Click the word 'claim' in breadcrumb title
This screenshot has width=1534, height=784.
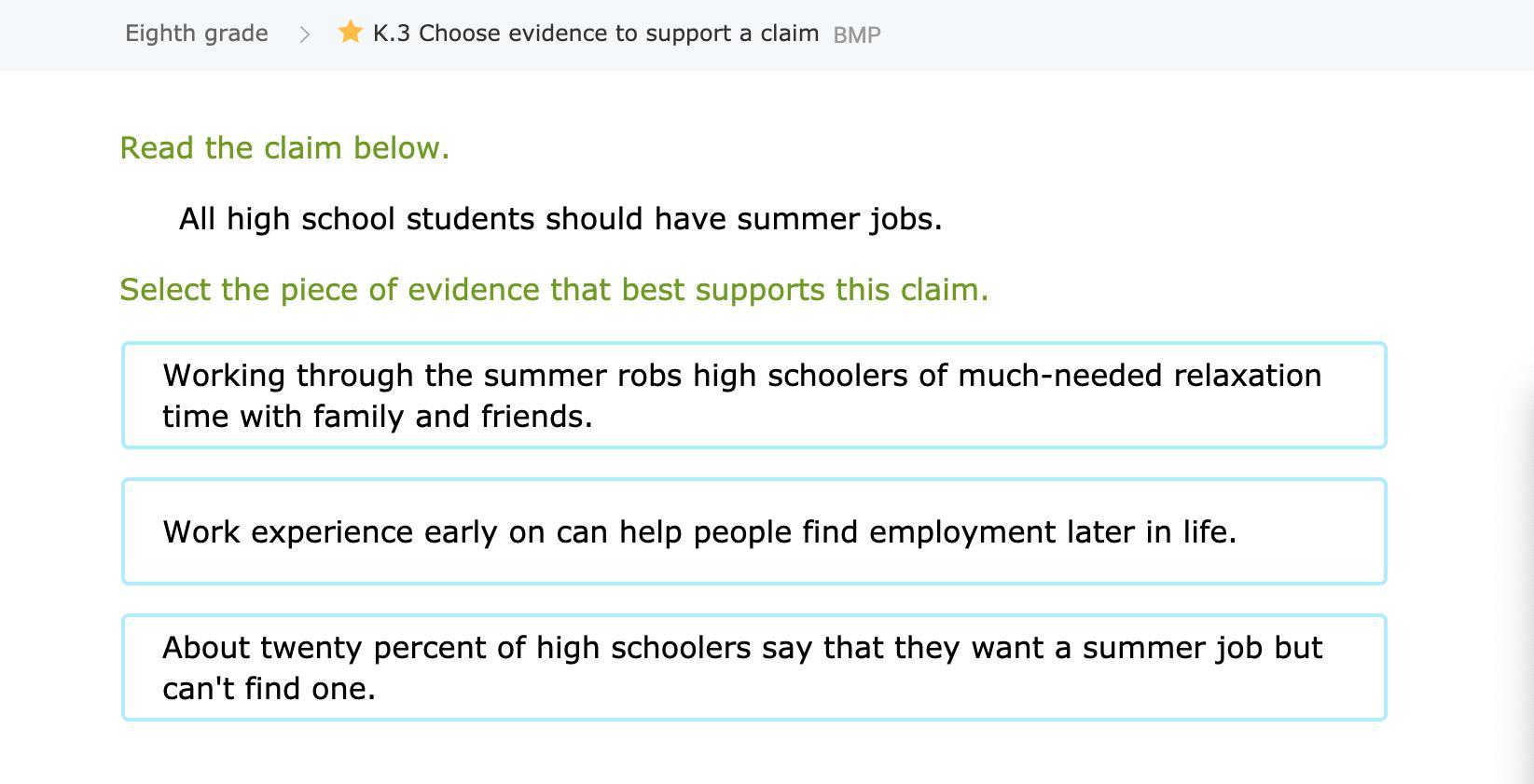[789, 34]
